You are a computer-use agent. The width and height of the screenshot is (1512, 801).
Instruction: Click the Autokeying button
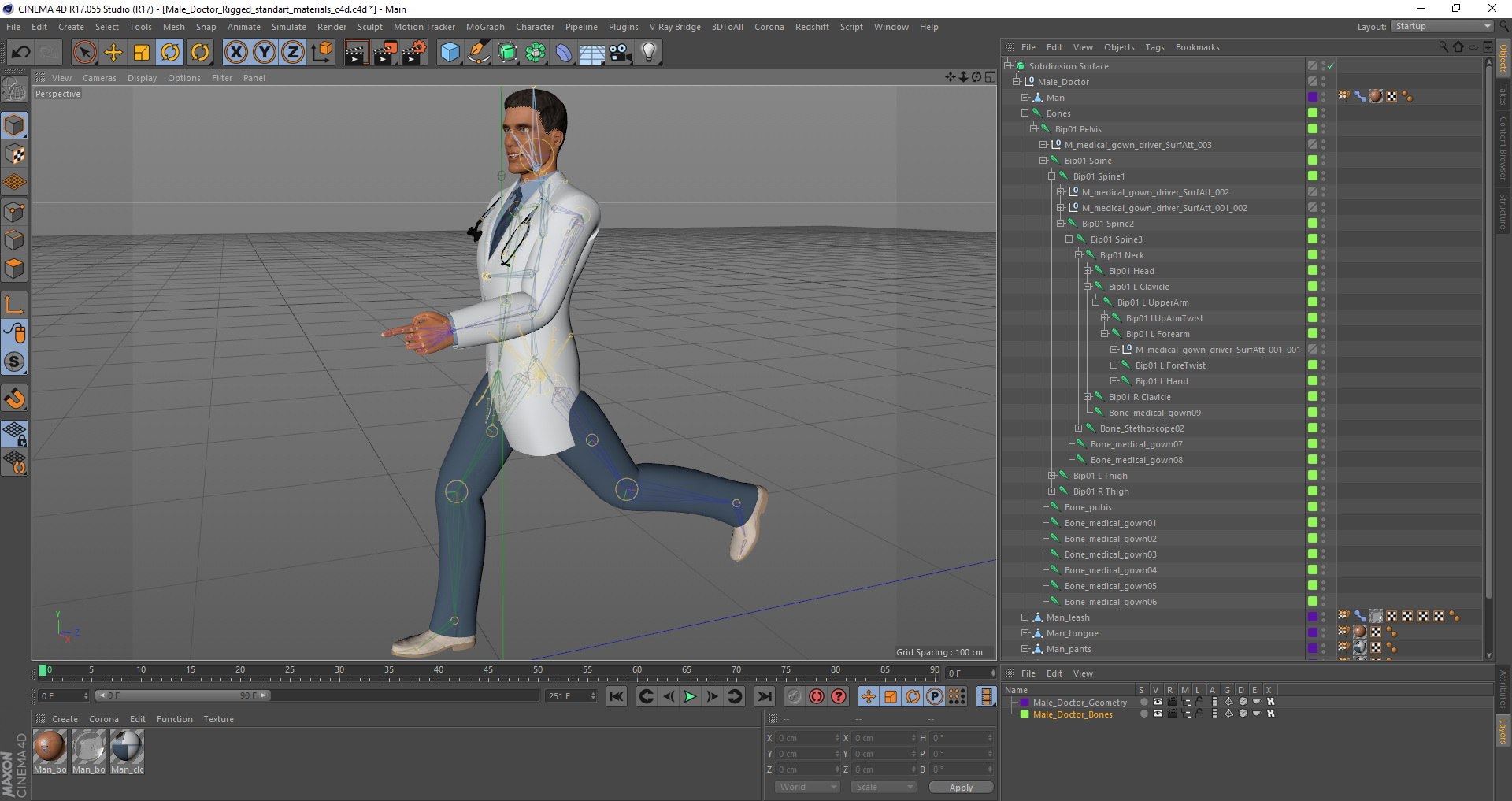click(817, 696)
